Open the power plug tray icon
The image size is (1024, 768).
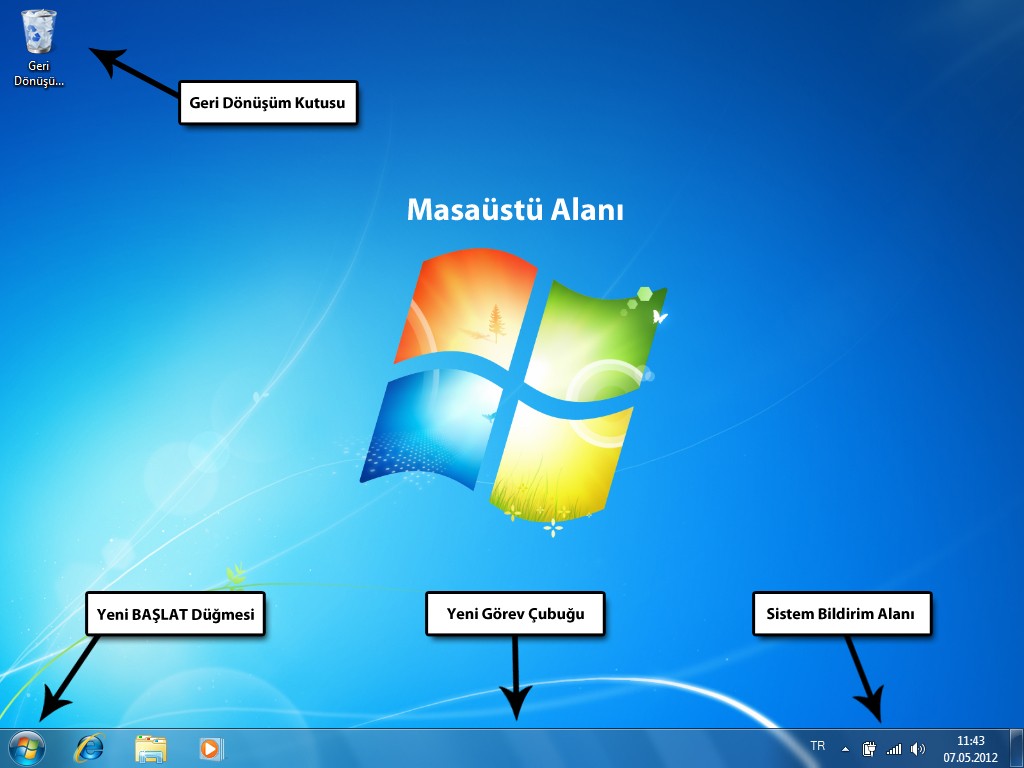tap(869, 749)
